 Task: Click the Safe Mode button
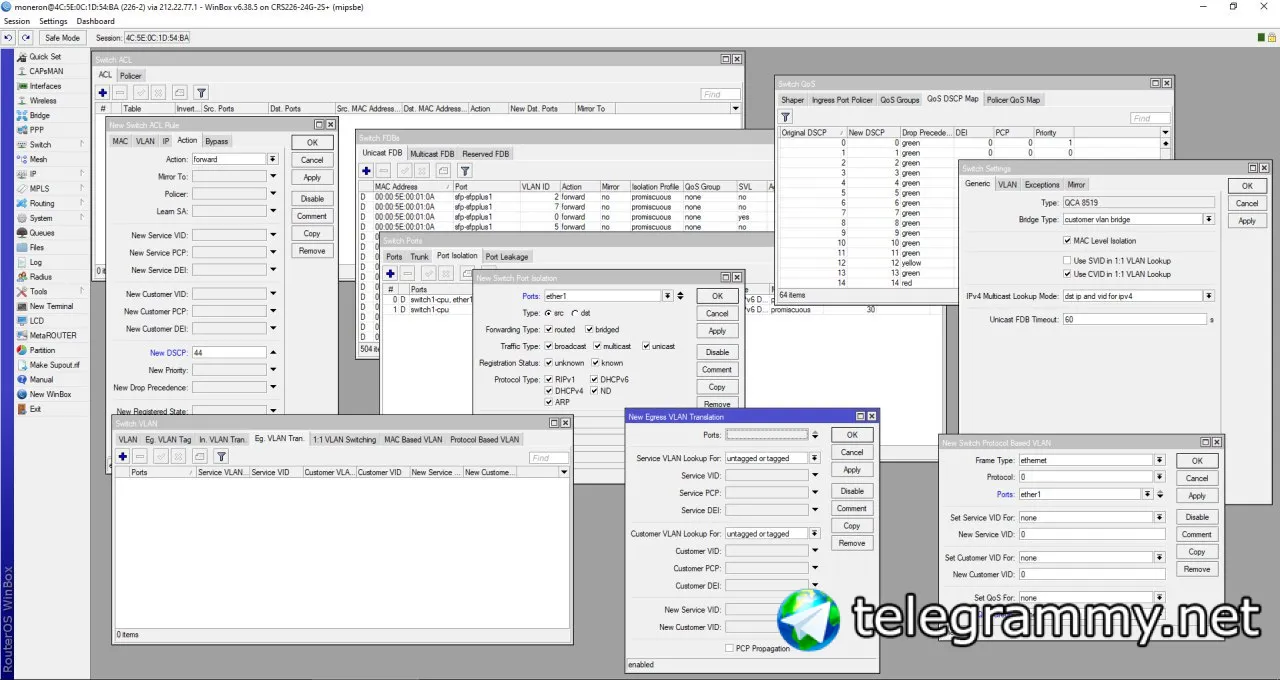pos(62,37)
